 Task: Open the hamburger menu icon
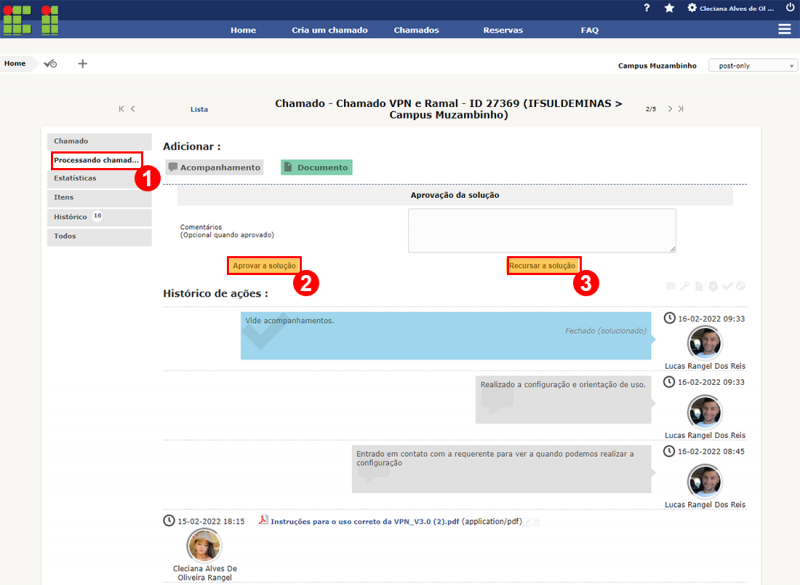(784, 30)
